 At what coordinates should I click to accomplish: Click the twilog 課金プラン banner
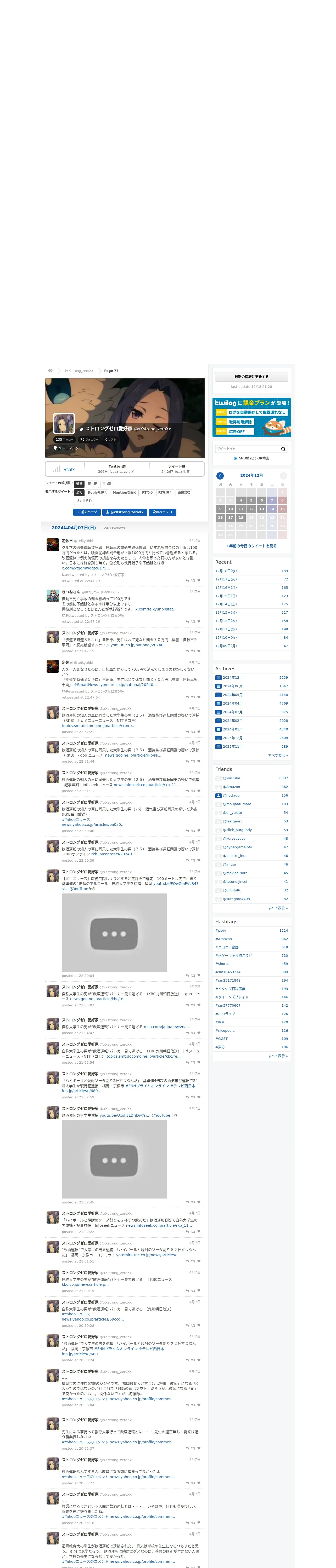click(x=251, y=418)
